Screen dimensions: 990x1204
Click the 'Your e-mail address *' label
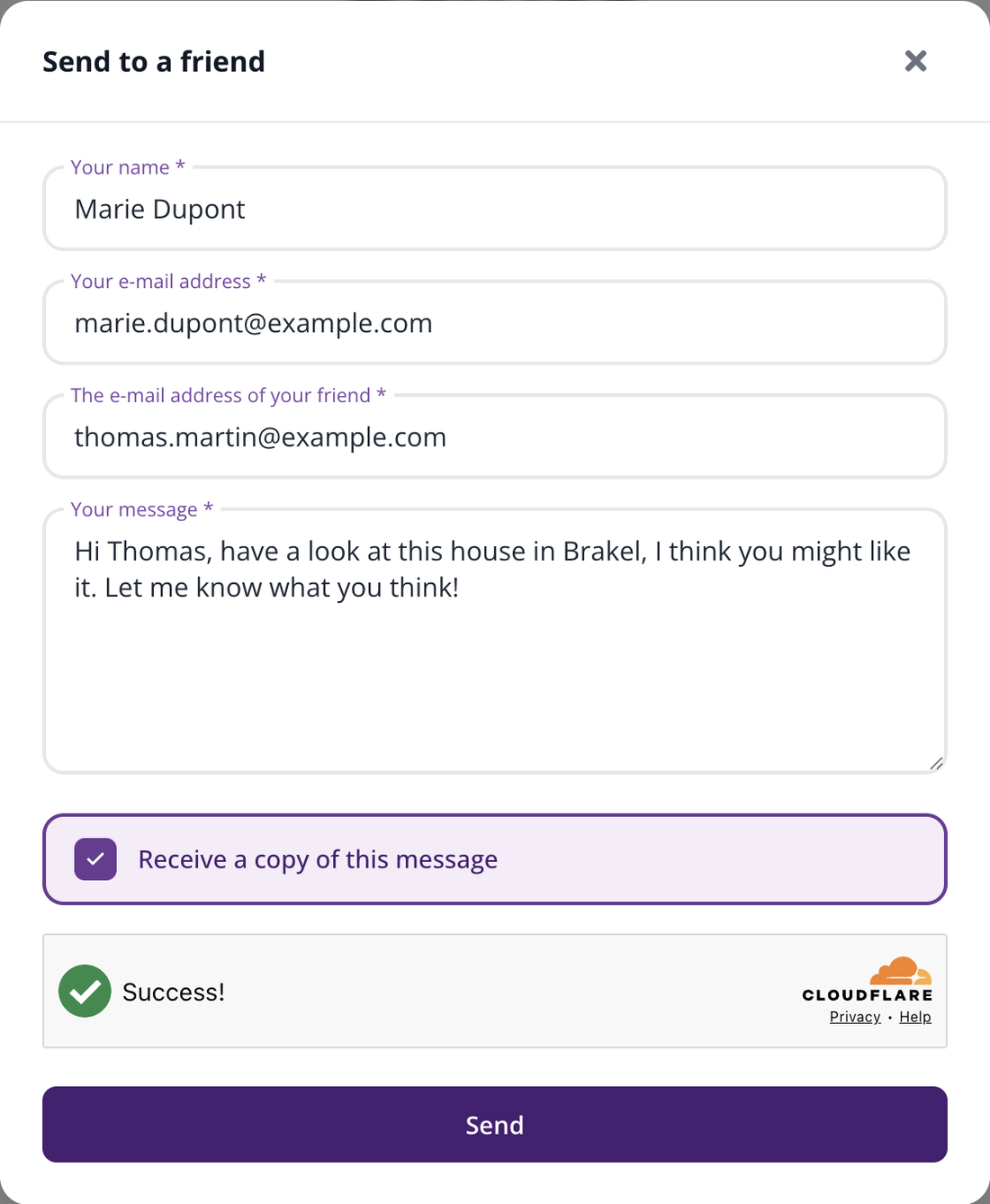click(x=168, y=282)
